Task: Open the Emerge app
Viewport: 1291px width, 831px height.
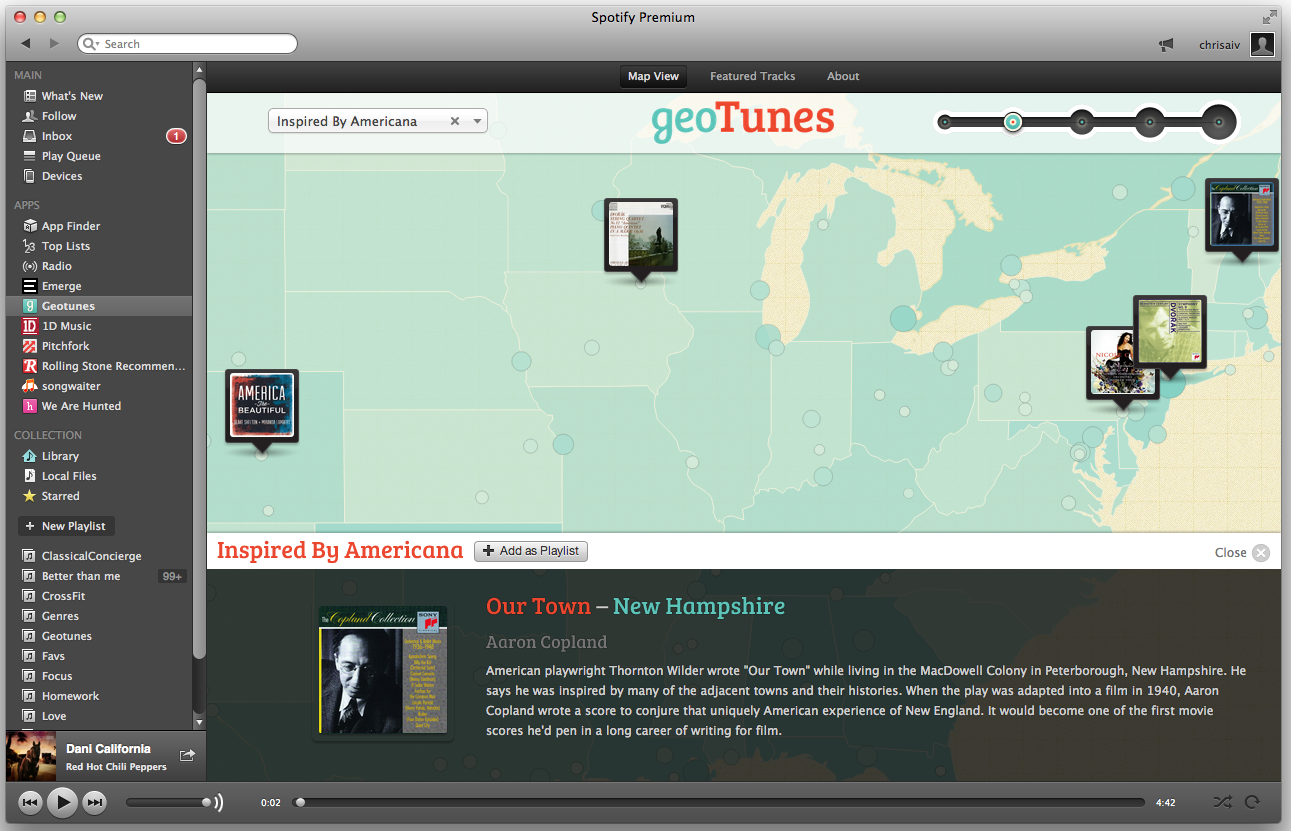Action: pyautogui.click(x=62, y=286)
